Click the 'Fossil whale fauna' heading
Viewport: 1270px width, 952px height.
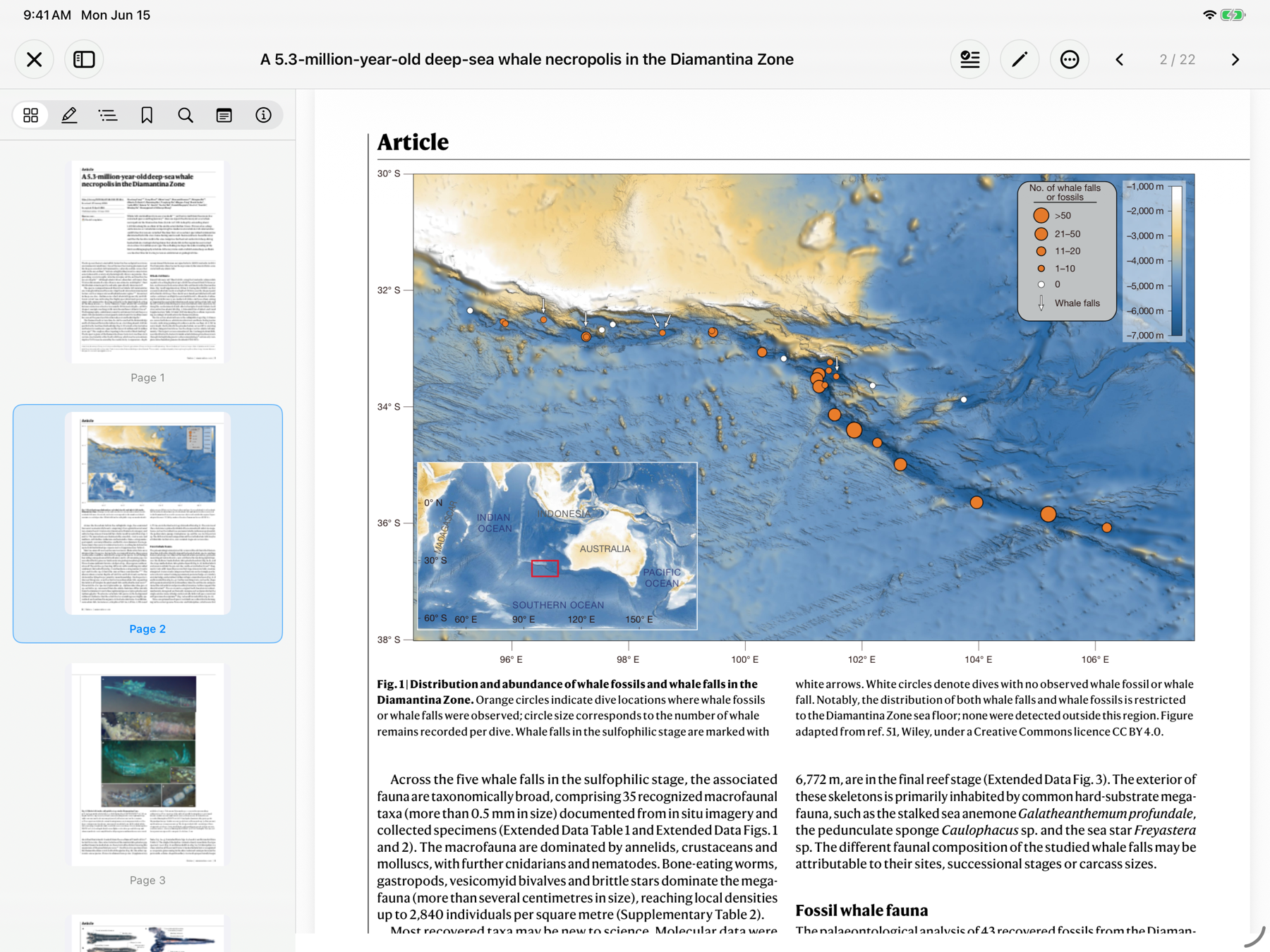click(x=861, y=910)
